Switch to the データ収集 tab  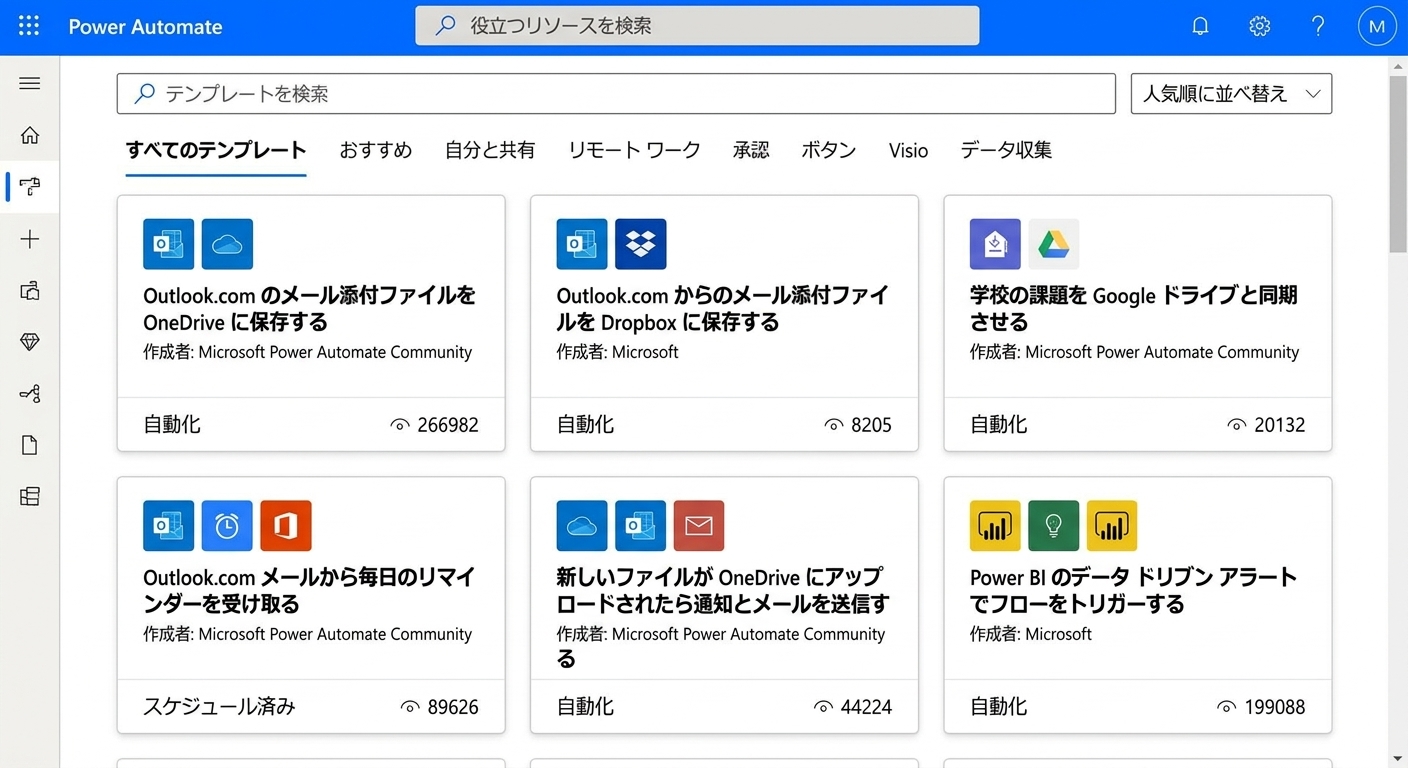coord(1006,150)
